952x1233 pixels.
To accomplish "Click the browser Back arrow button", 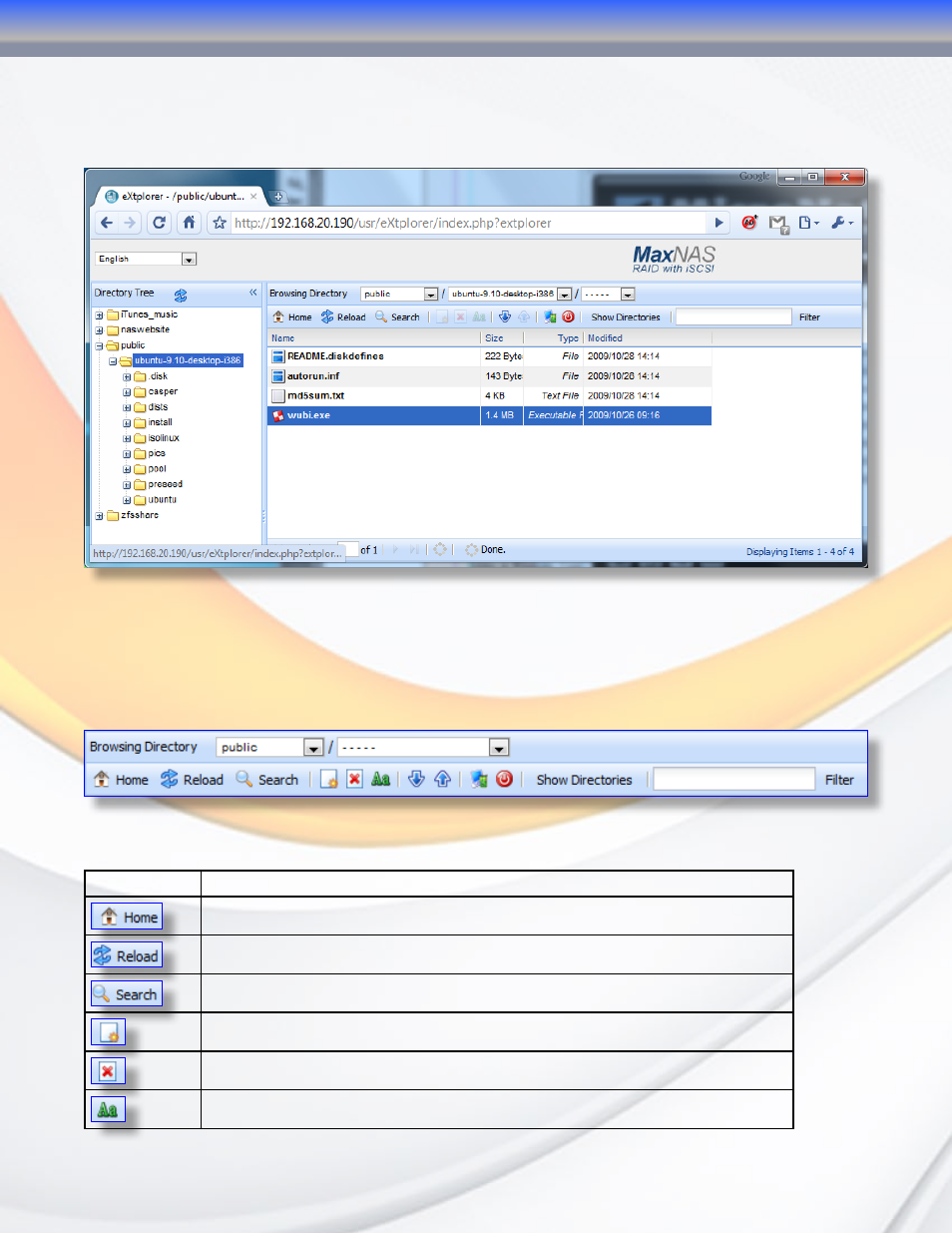I will point(107,223).
